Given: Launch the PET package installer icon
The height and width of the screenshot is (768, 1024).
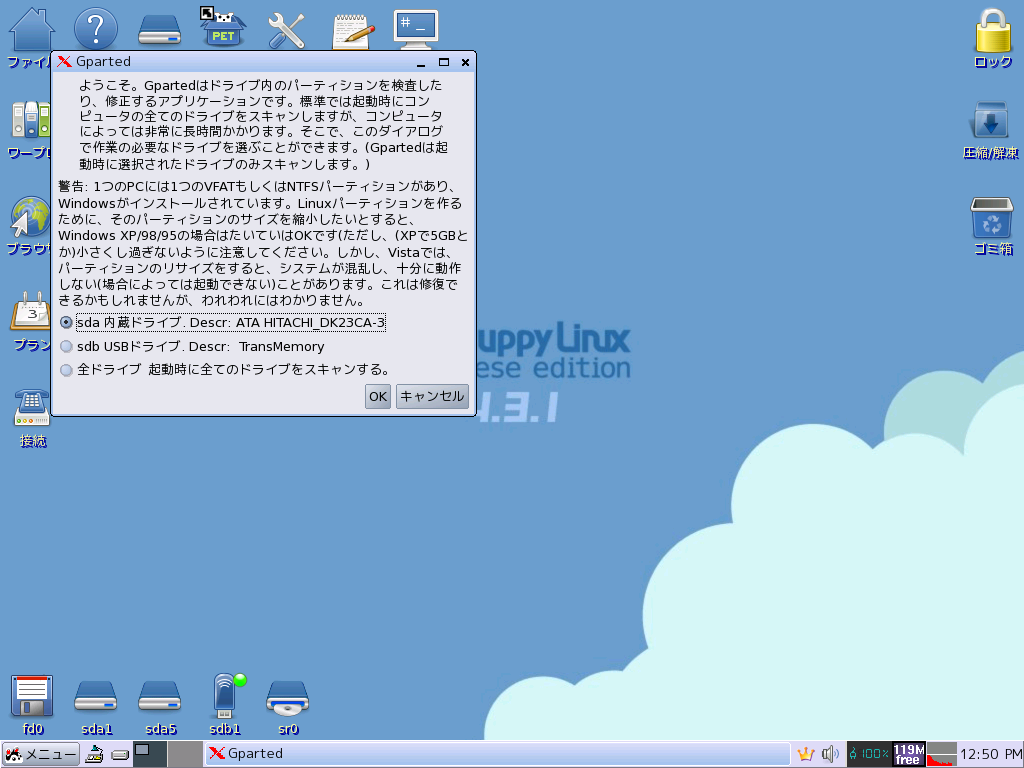Looking at the screenshot, I should pos(223,27).
